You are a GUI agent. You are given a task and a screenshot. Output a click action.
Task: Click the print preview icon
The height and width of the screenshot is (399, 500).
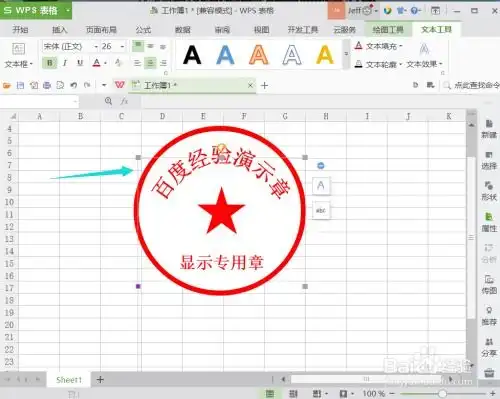(60, 86)
